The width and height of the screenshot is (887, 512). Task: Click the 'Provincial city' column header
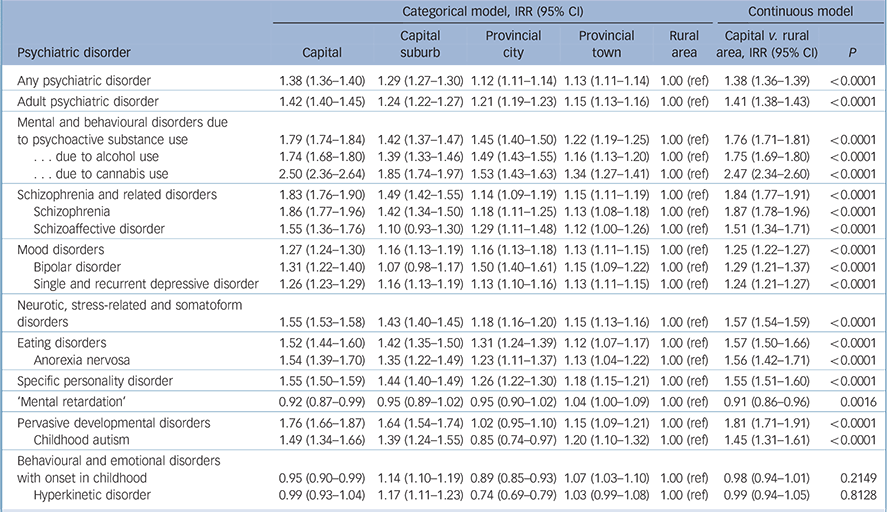[515, 44]
